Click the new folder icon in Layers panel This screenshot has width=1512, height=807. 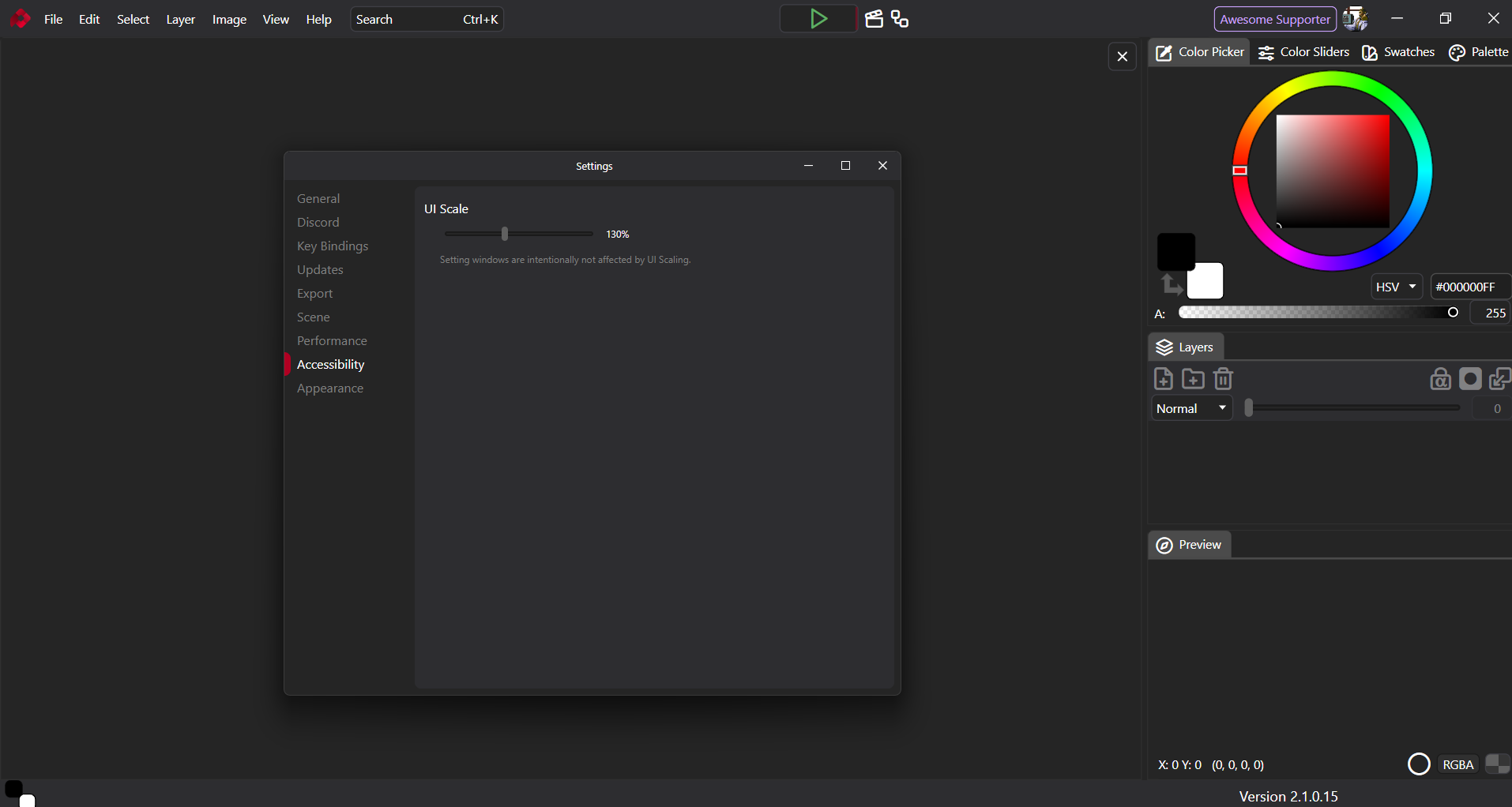(x=1193, y=379)
